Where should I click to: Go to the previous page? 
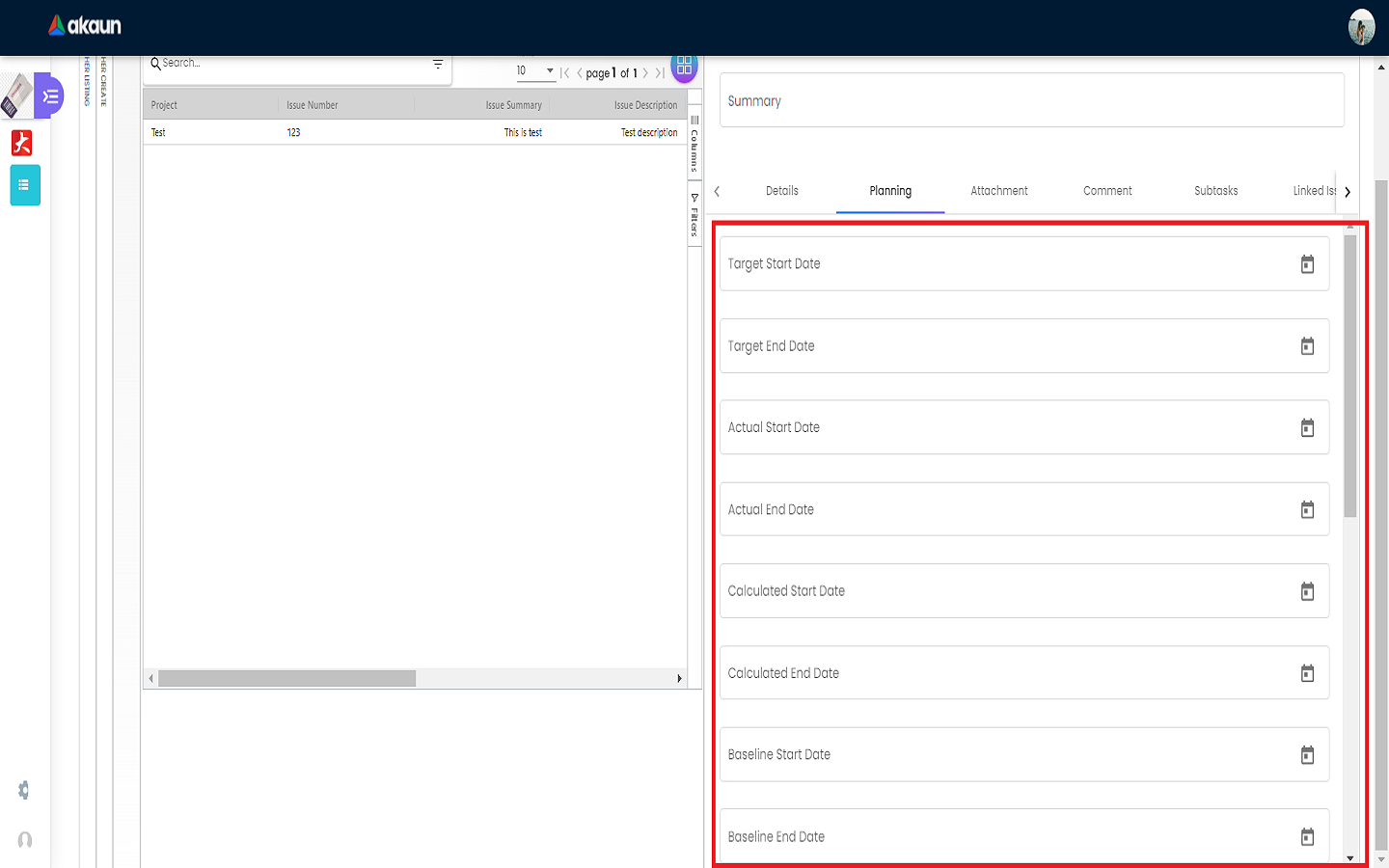pyautogui.click(x=579, y=73)
